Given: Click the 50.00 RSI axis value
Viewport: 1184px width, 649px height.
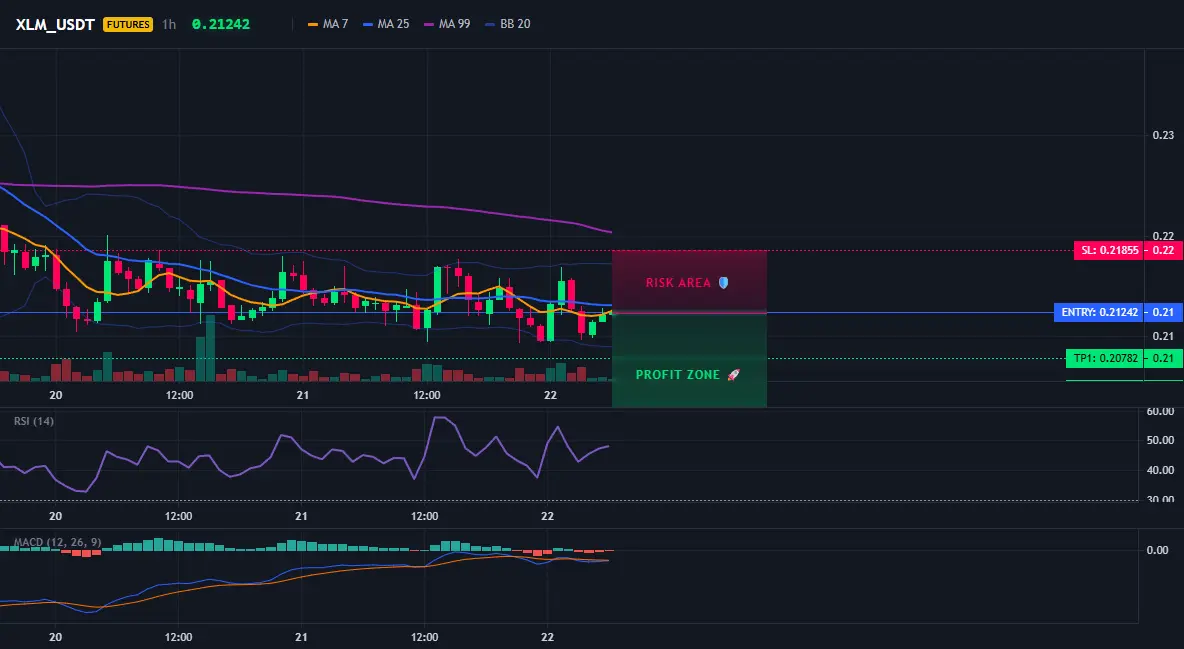Looking at the screenshot, I should tap(1160, 440).
